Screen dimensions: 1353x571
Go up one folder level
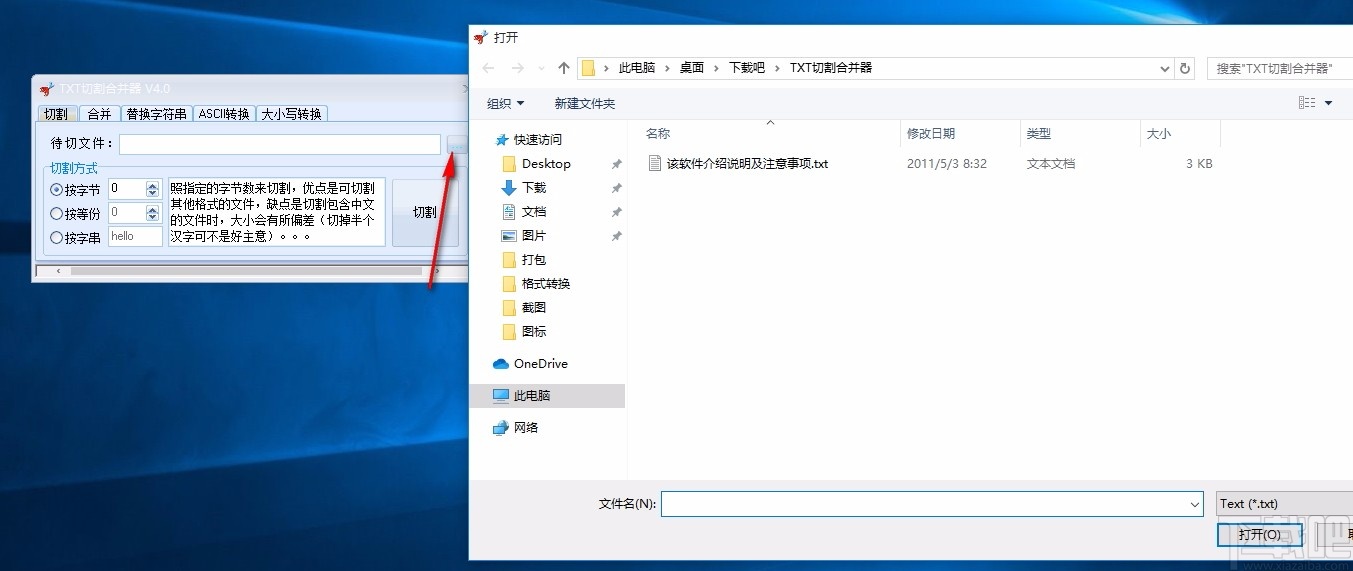tap(564, 68)
